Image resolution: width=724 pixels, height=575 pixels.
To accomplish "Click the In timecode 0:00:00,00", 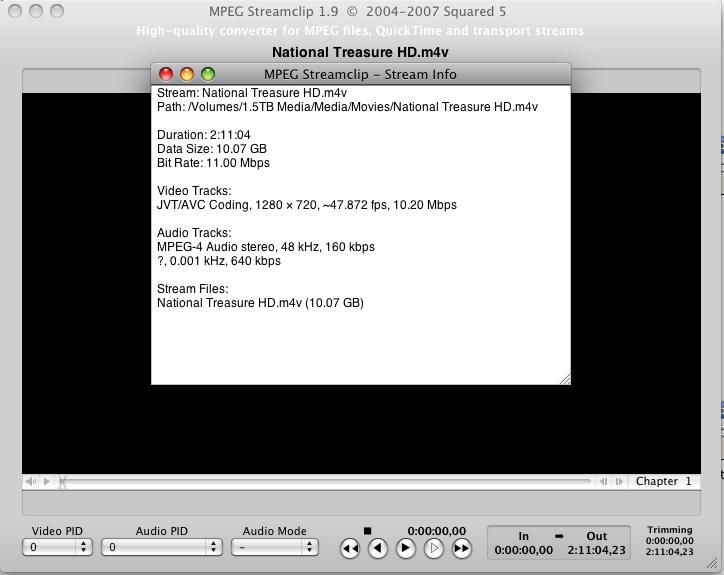I will click(x=524, y=550).
